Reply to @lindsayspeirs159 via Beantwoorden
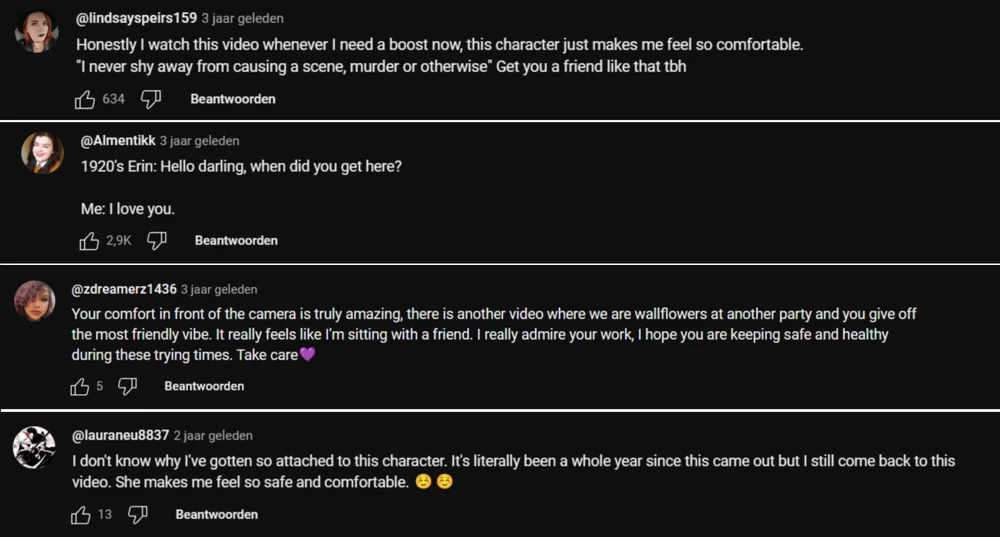 233,99
